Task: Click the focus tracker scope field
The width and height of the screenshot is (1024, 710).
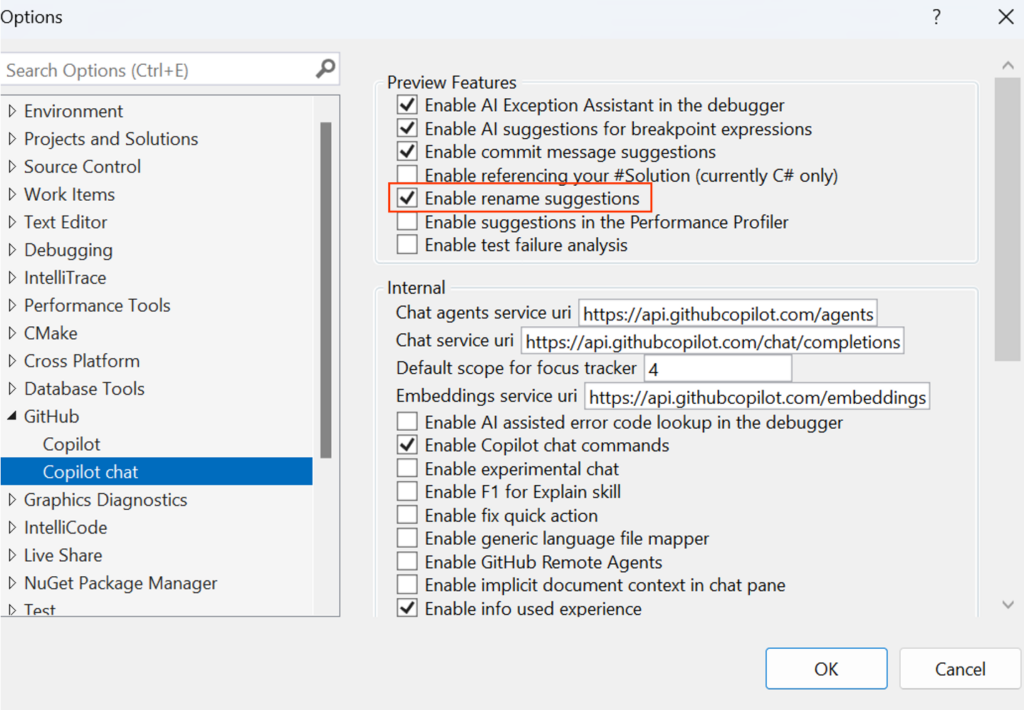Action: click(717, 368)
